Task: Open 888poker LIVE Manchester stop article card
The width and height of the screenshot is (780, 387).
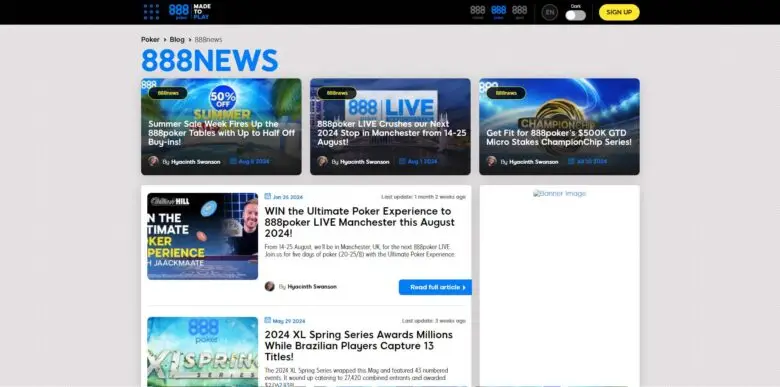Action: 390,126
